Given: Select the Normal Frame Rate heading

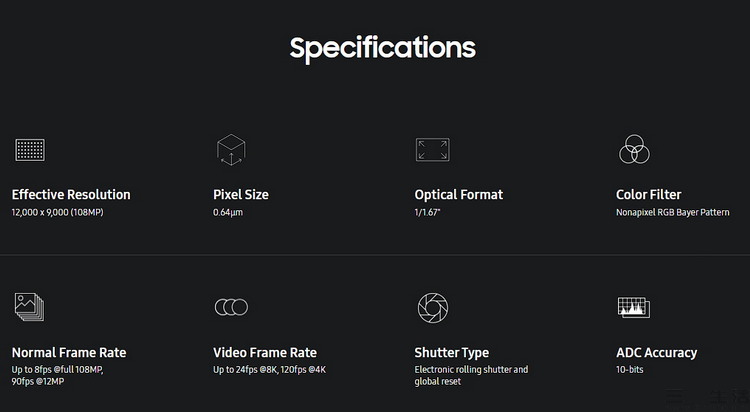Looking at the screenshot, I should (x=69, y=352).
